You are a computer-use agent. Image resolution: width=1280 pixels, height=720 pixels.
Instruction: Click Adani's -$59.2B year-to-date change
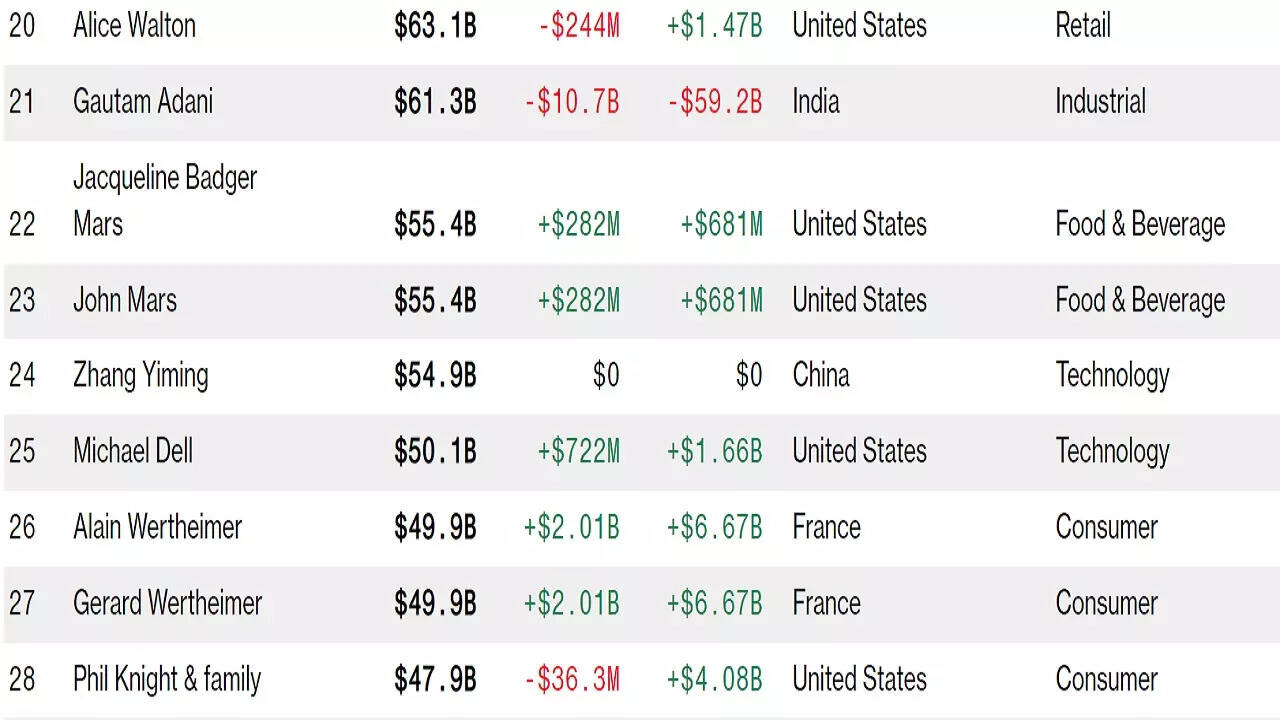click(x=715, y=102)
